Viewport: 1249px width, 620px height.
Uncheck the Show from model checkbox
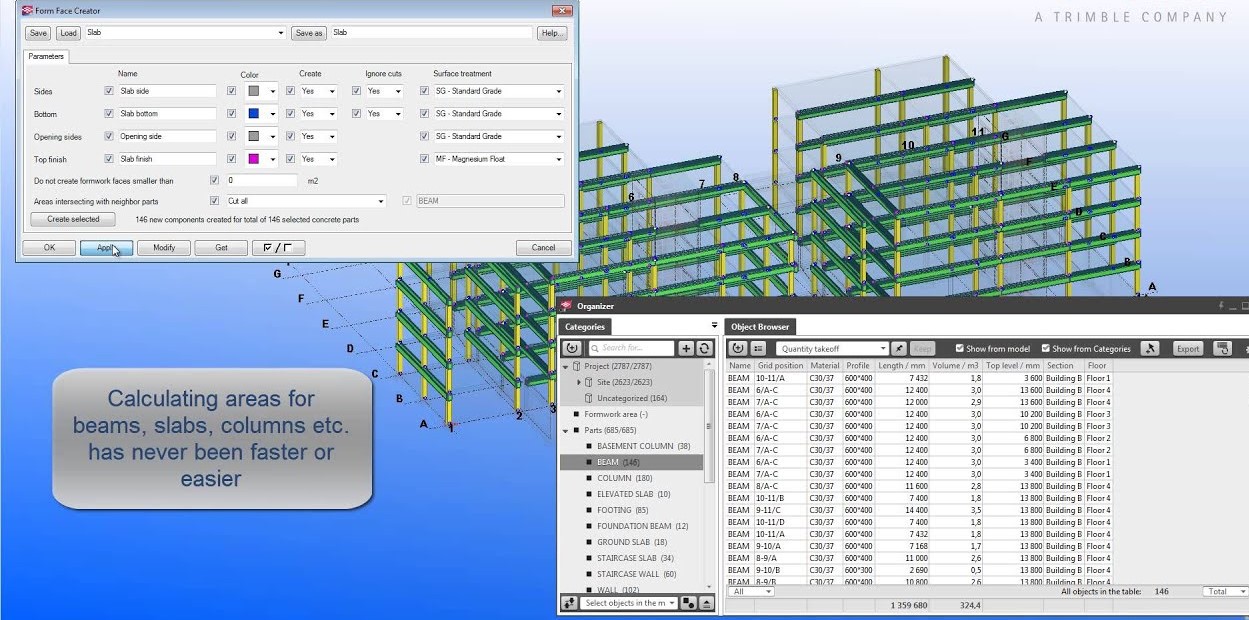pyautogui.click(x=960, y=349)
